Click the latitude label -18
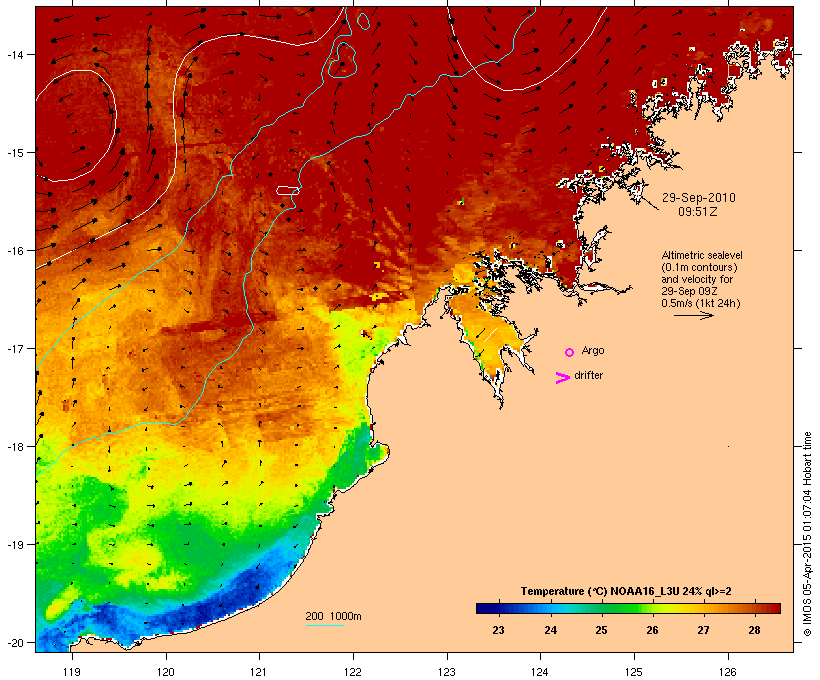Screen dimensions: 820x680 coord(15,446)
